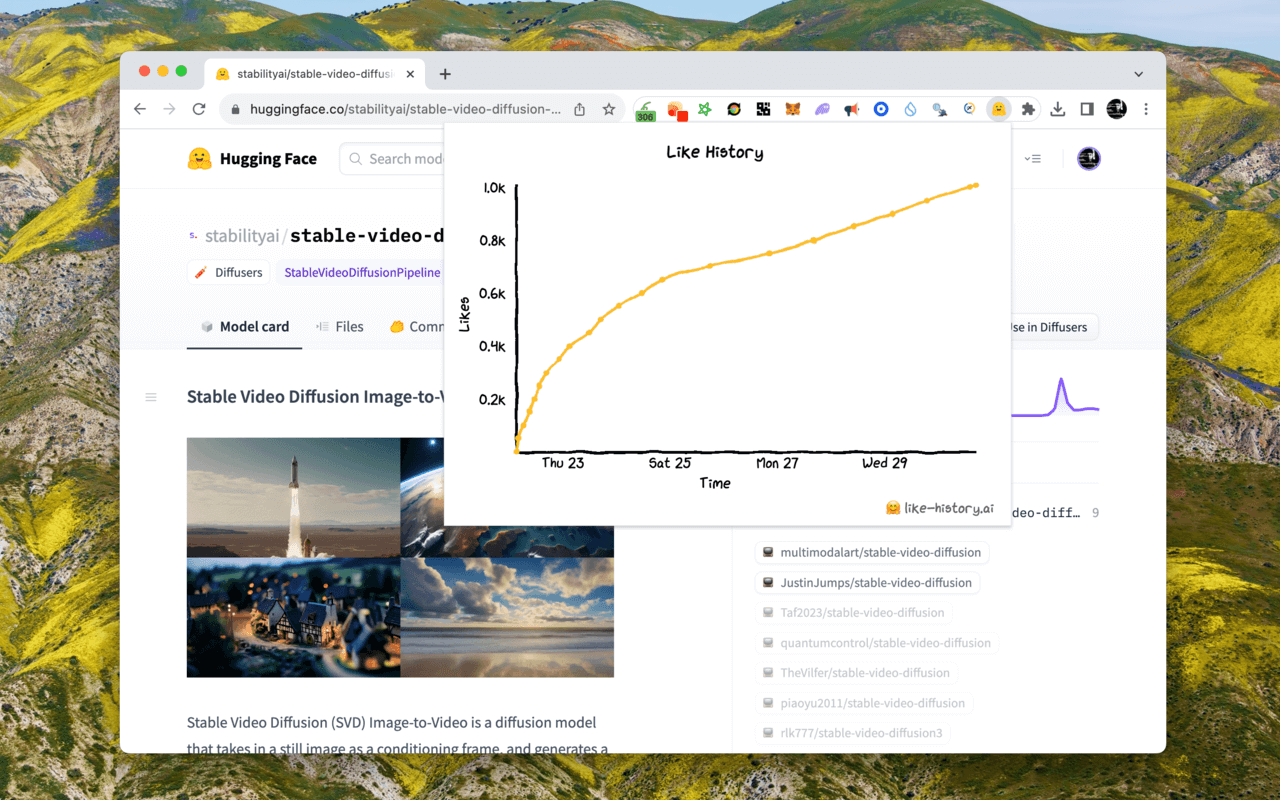
Task: Click the Hugging Face logo on the page
Action: [x=252, y=158]
